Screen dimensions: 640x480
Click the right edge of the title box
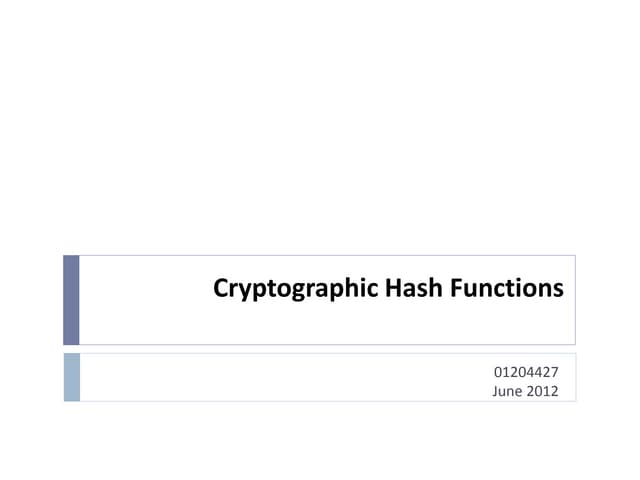575,300
